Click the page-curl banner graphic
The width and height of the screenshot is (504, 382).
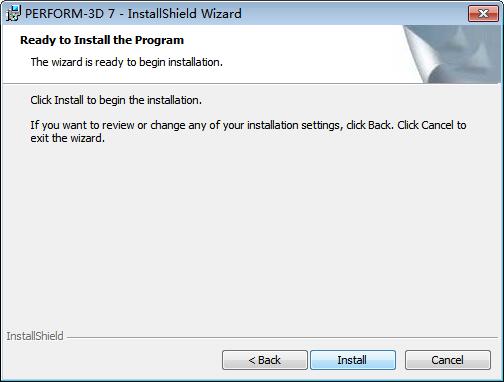pyautogui.click(x=452, y=54)
